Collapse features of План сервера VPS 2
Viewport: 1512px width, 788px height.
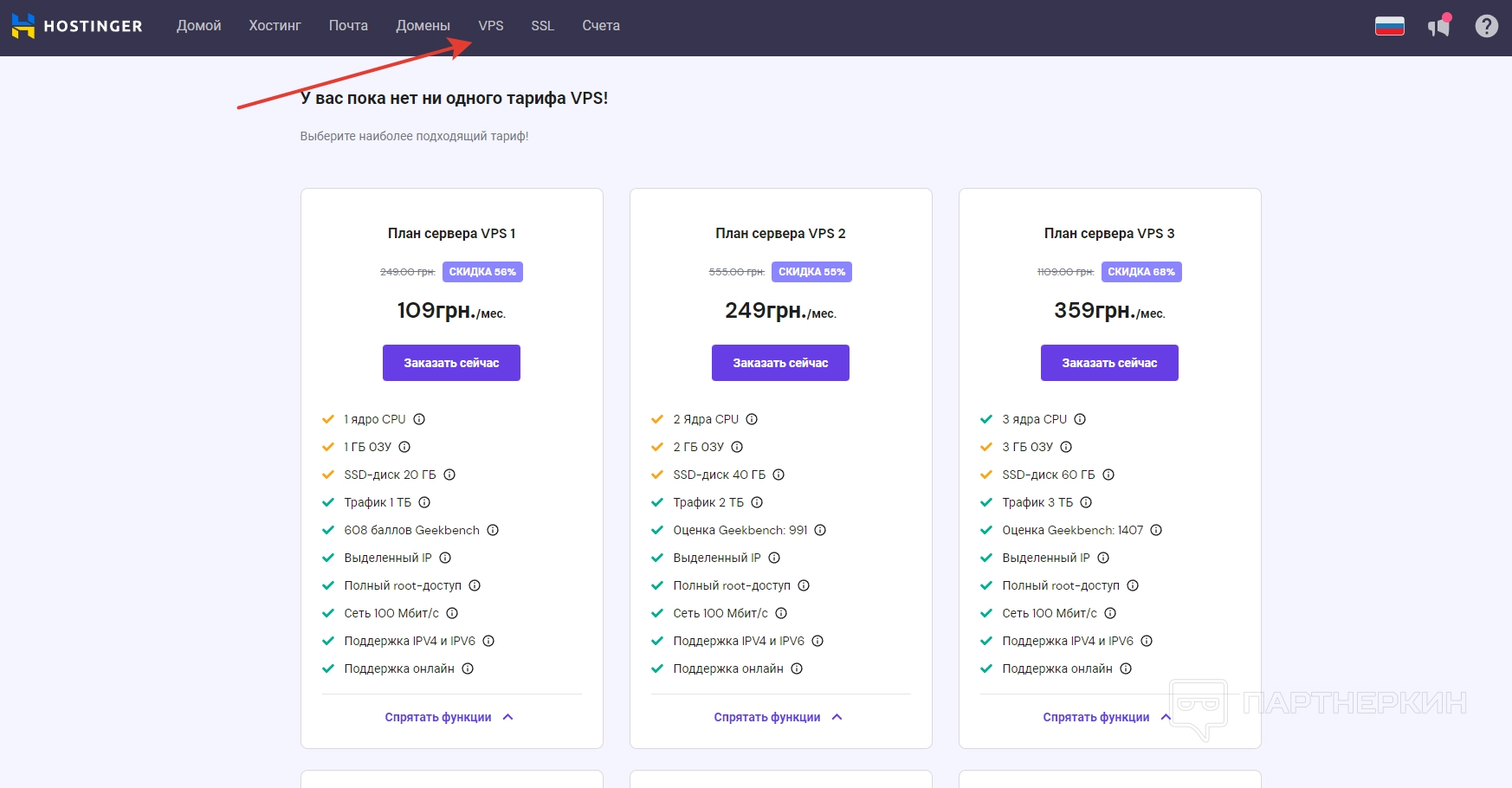tap(778, 717)
